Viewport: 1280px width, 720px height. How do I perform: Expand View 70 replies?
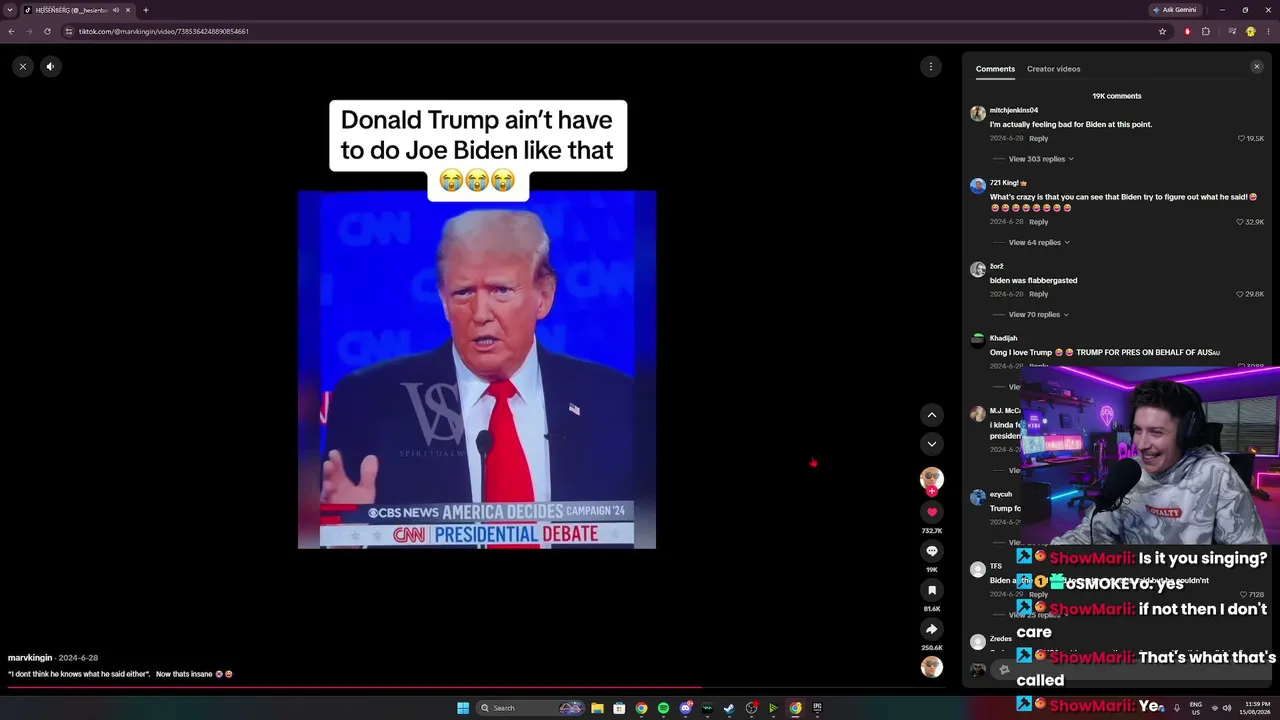1039,315
